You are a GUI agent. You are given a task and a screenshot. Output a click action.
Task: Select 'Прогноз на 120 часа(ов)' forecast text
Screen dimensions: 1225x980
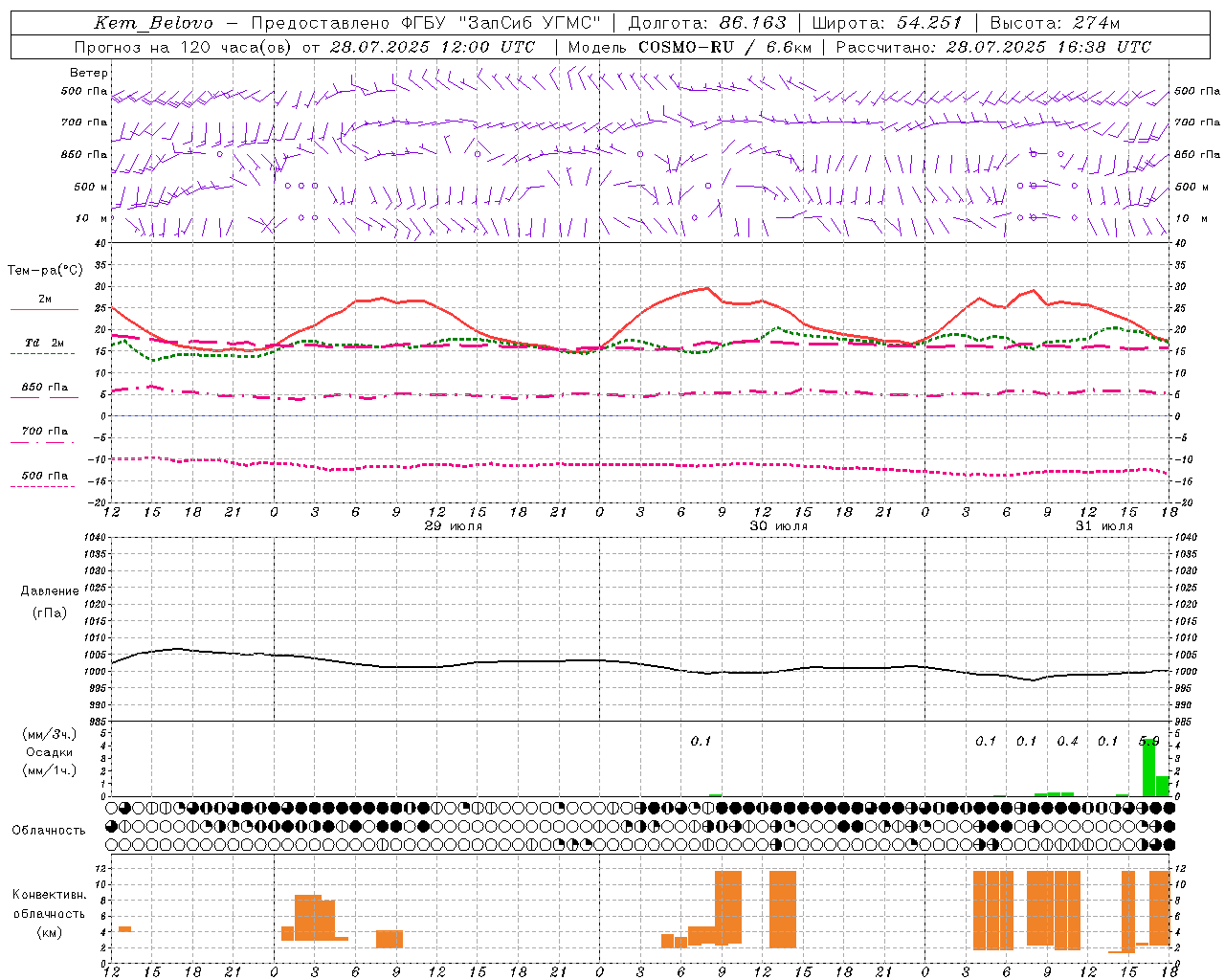pos(184,47)
